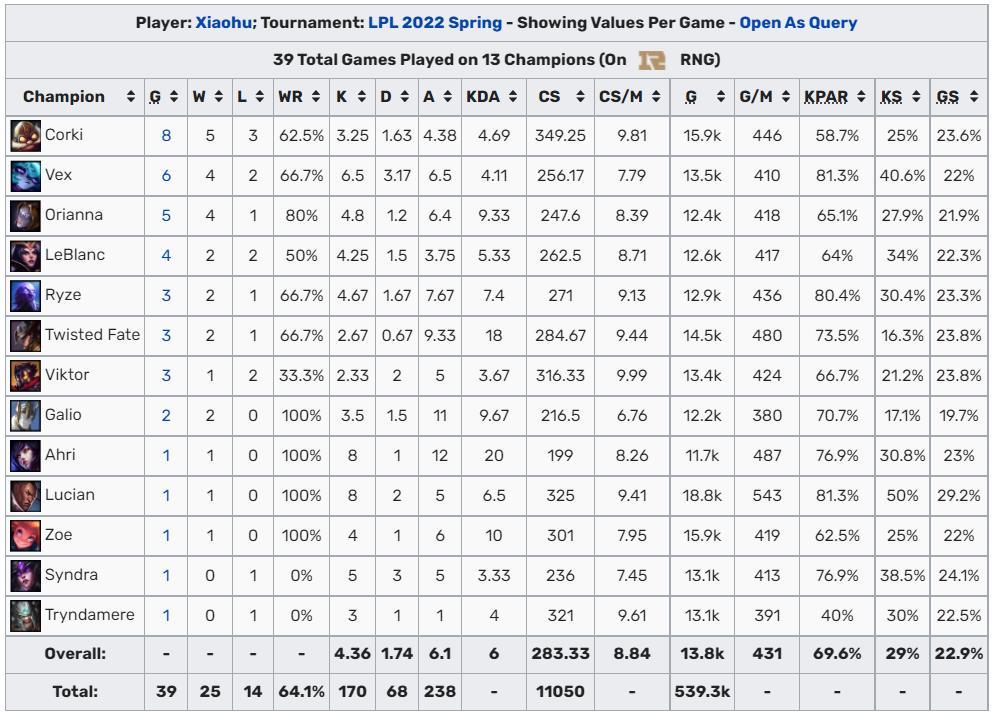Image resolution: width=995 pixels, height=717 pixels.
Task: Click the Lucian champion portrait icon
Action: [x=26, y=495]
